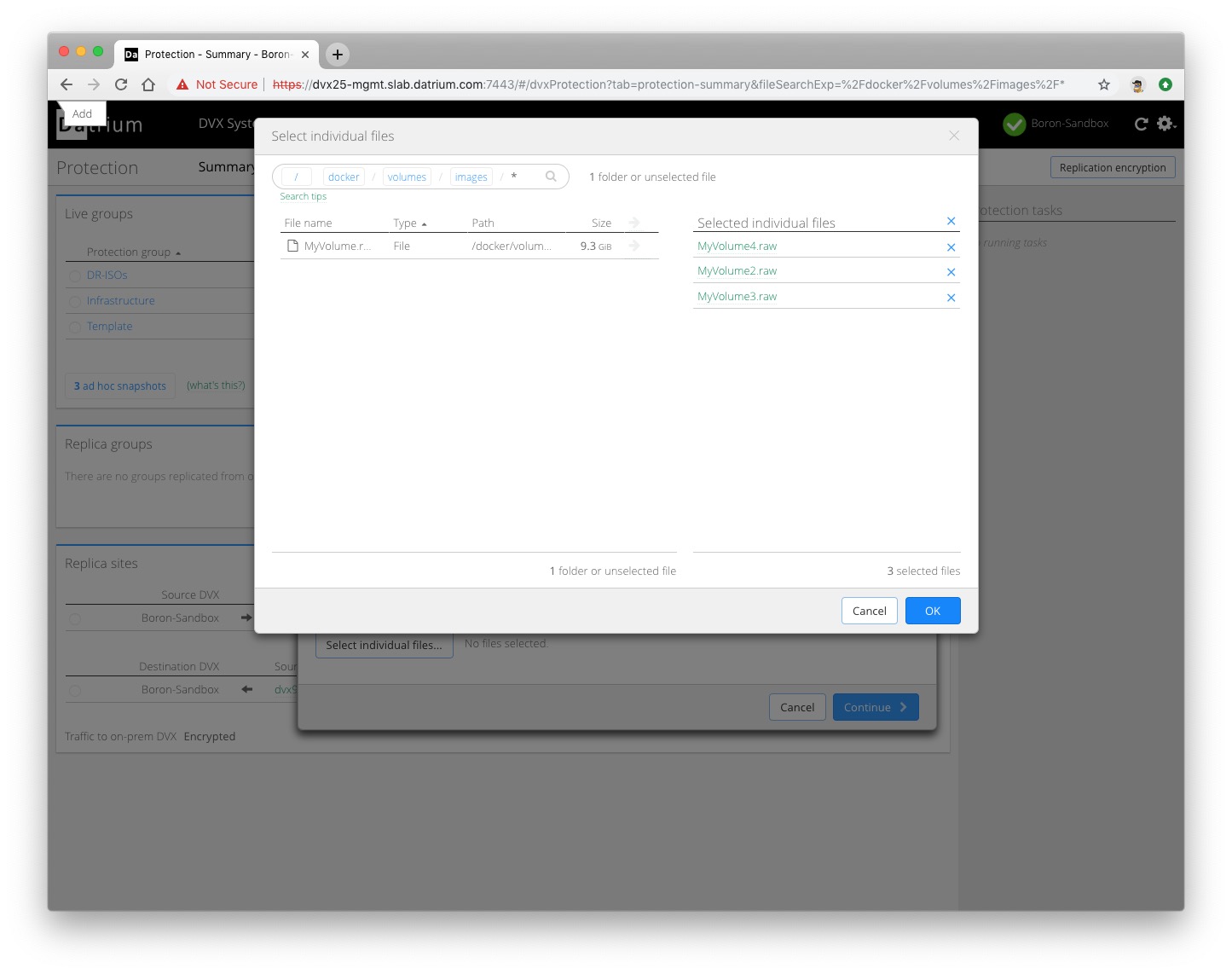The height and width of the screenshot is (974, 1232).
Task: Reload the browser page
Action: 121,84
